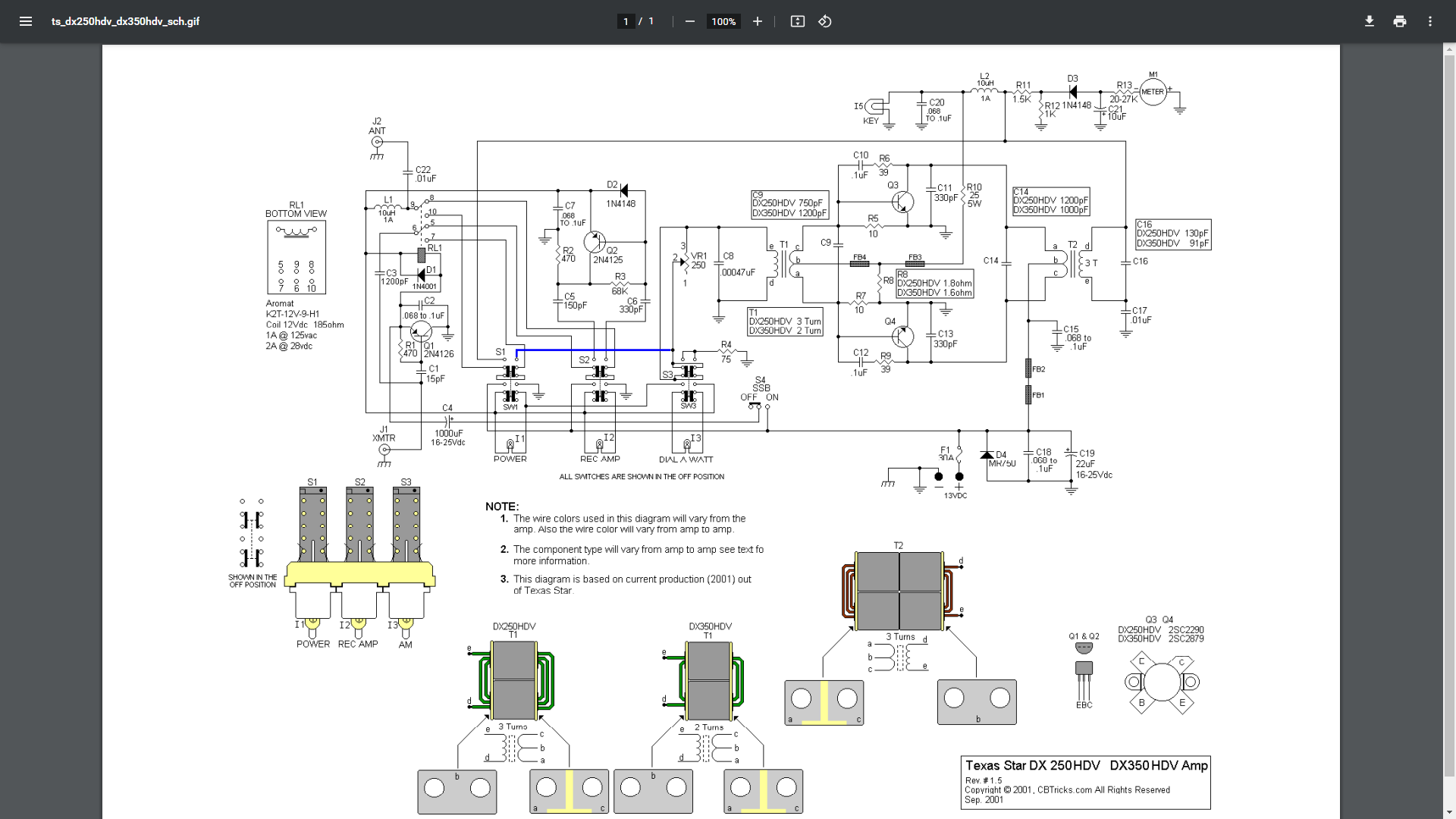Click the RL1 BOTTOM VIEW relay box

(297, 256)
